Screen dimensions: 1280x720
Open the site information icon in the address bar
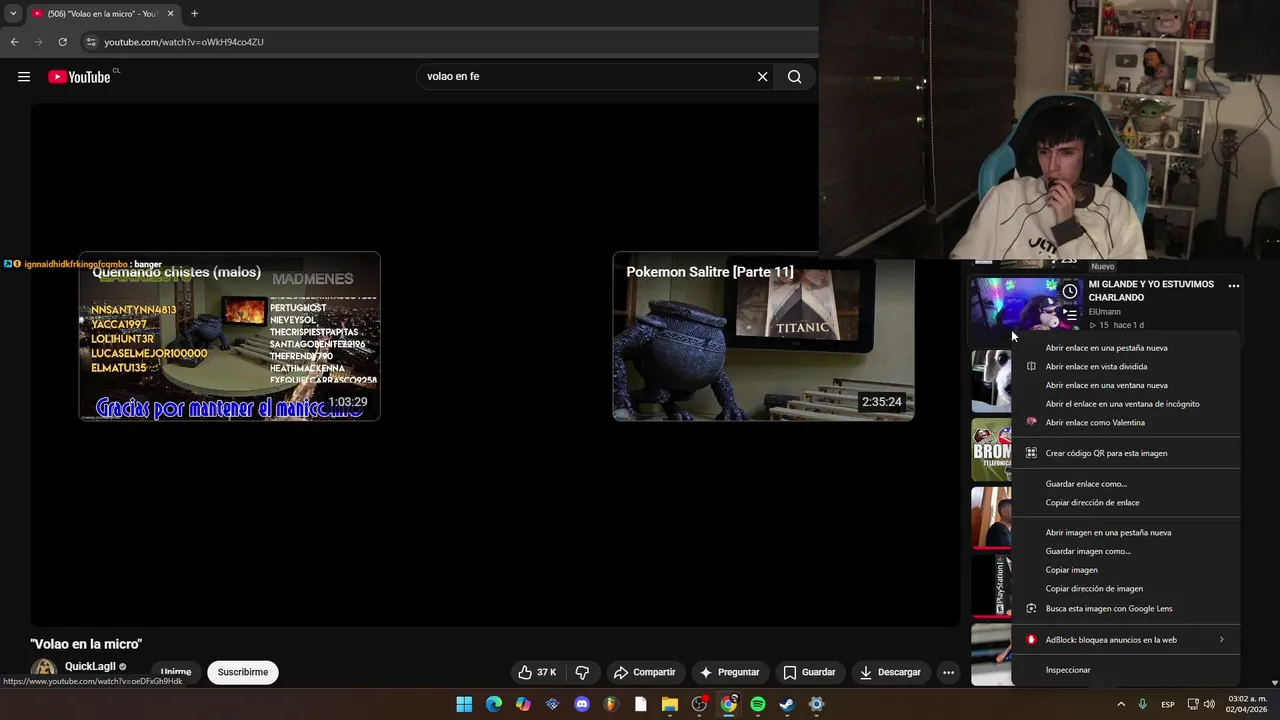coord(90,42)
